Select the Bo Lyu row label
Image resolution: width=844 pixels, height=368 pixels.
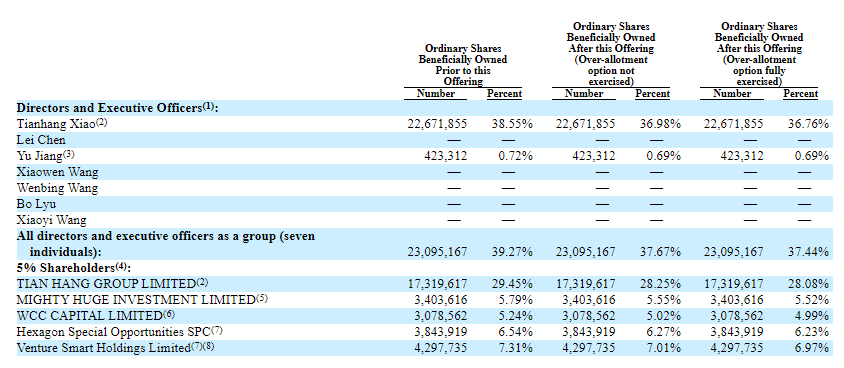37,204
